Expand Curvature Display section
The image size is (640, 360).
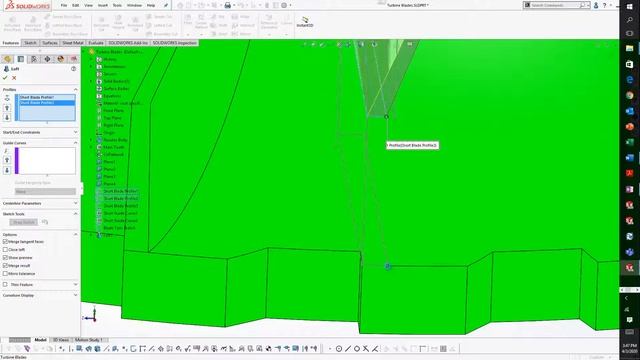tap(76, 295)
